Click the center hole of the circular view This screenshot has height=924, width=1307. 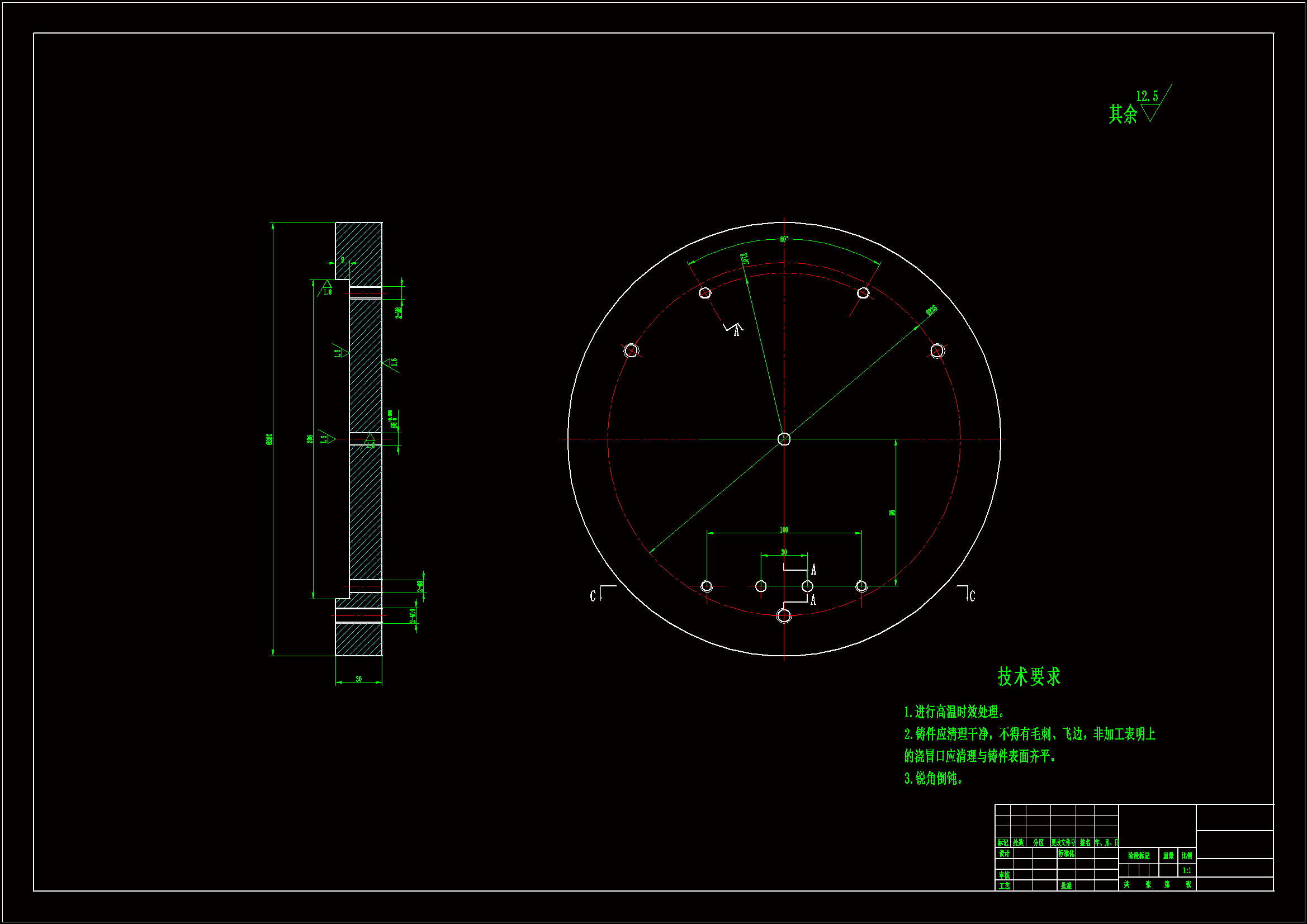pos(784,439)
